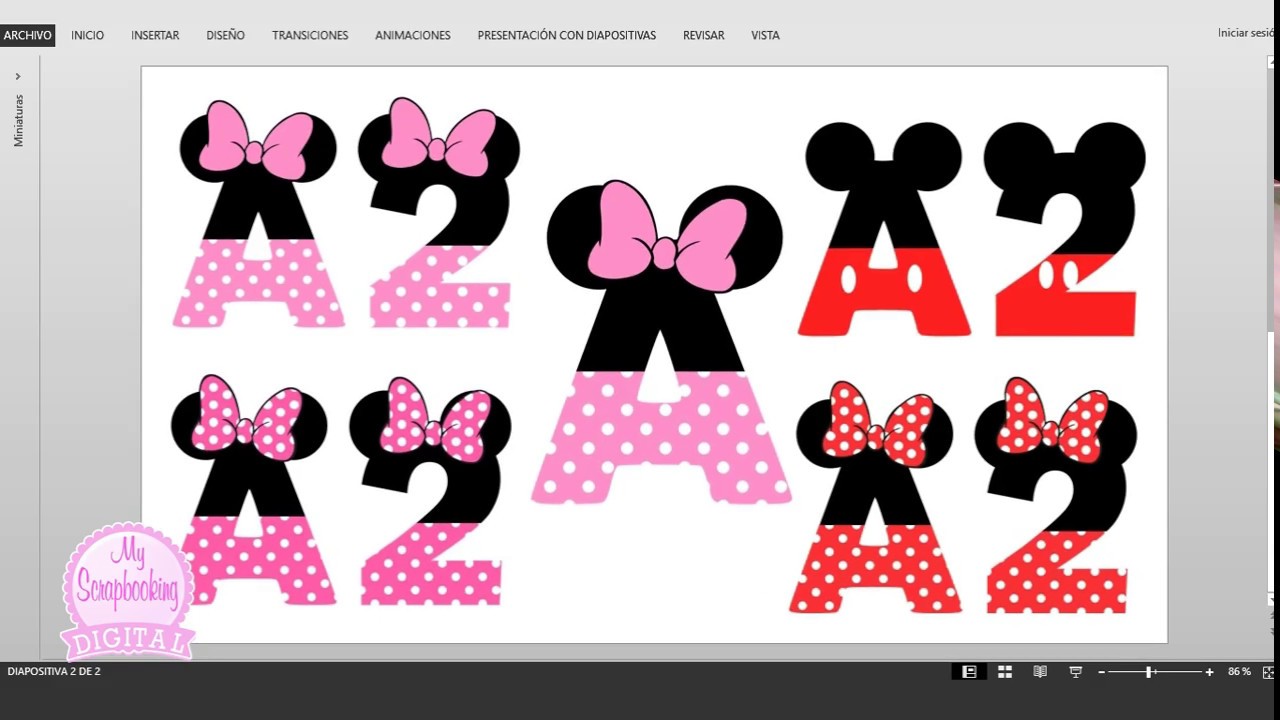The height and width of the screenshot is (720, 1280).
Task: Switch to the REVISAR tab
Action: tap(704, 35)
